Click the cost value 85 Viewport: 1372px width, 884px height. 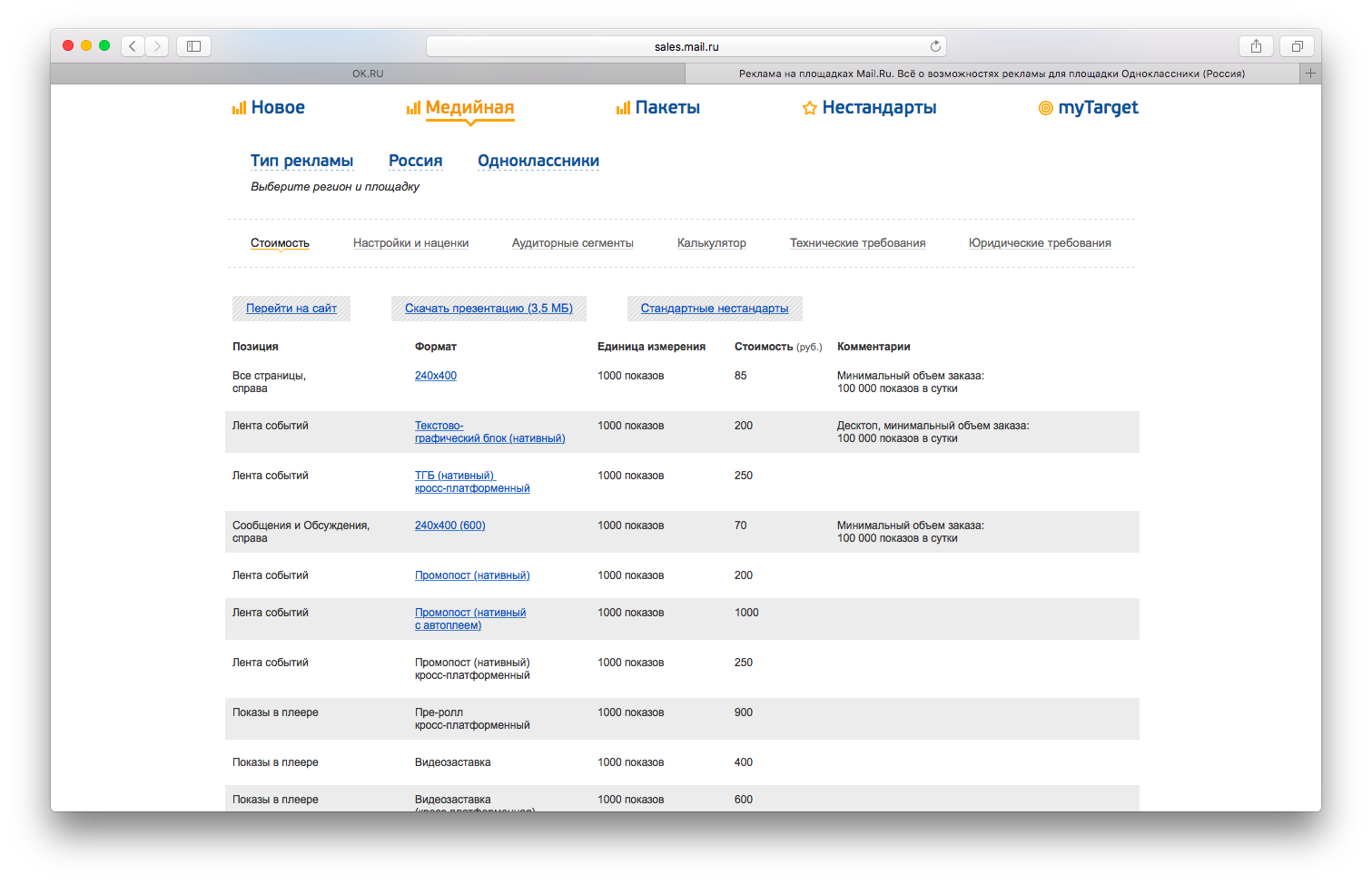741,376
